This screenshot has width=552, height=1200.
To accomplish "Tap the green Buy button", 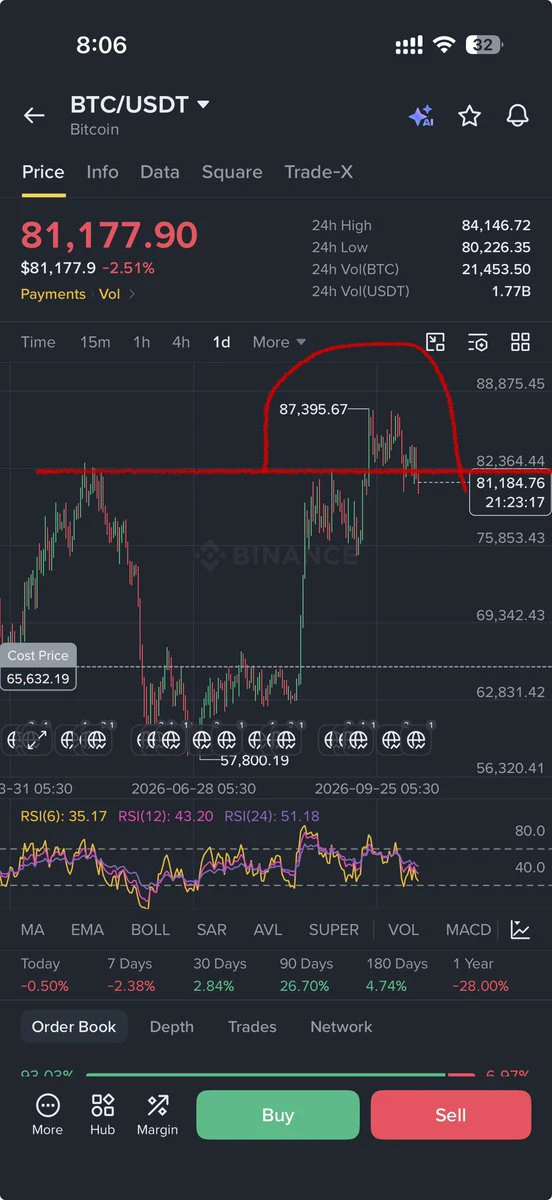I will [x=277, y=1115].
